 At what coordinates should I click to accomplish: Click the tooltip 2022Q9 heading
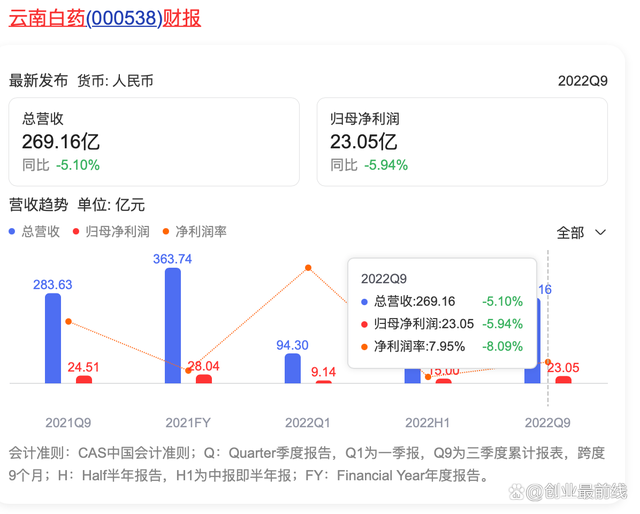pyautogui.click(x=384, y=279)
